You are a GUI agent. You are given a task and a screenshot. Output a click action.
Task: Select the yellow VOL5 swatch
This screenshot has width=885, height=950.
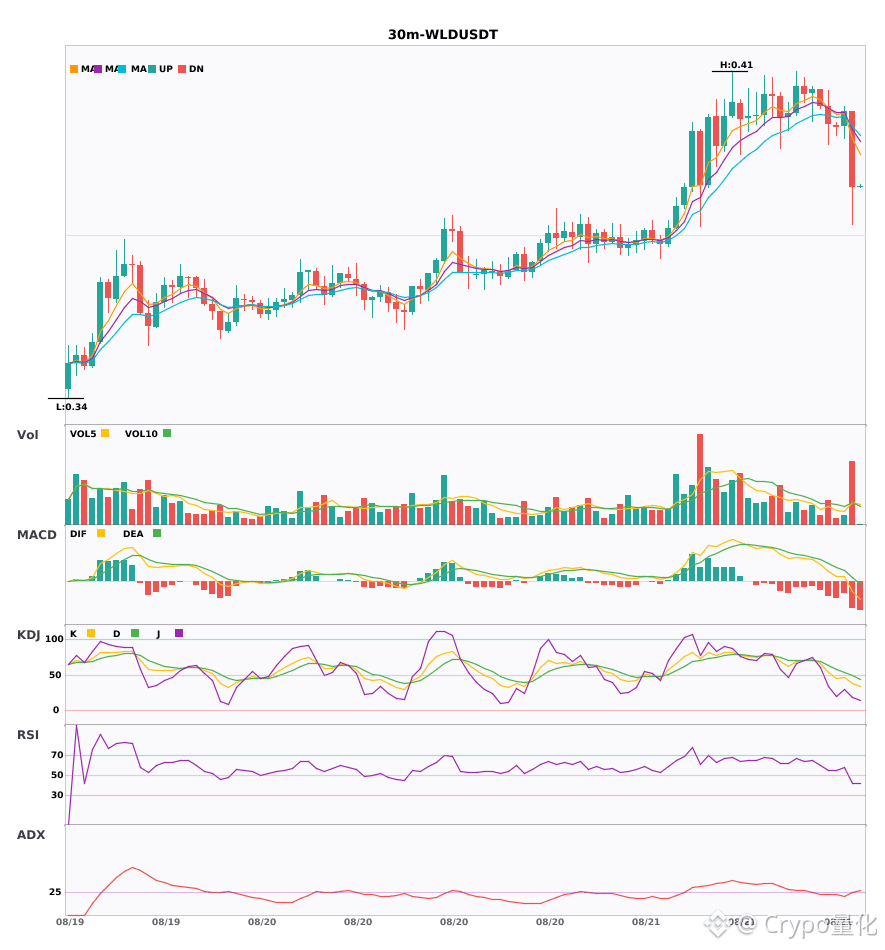click(105, 433)
